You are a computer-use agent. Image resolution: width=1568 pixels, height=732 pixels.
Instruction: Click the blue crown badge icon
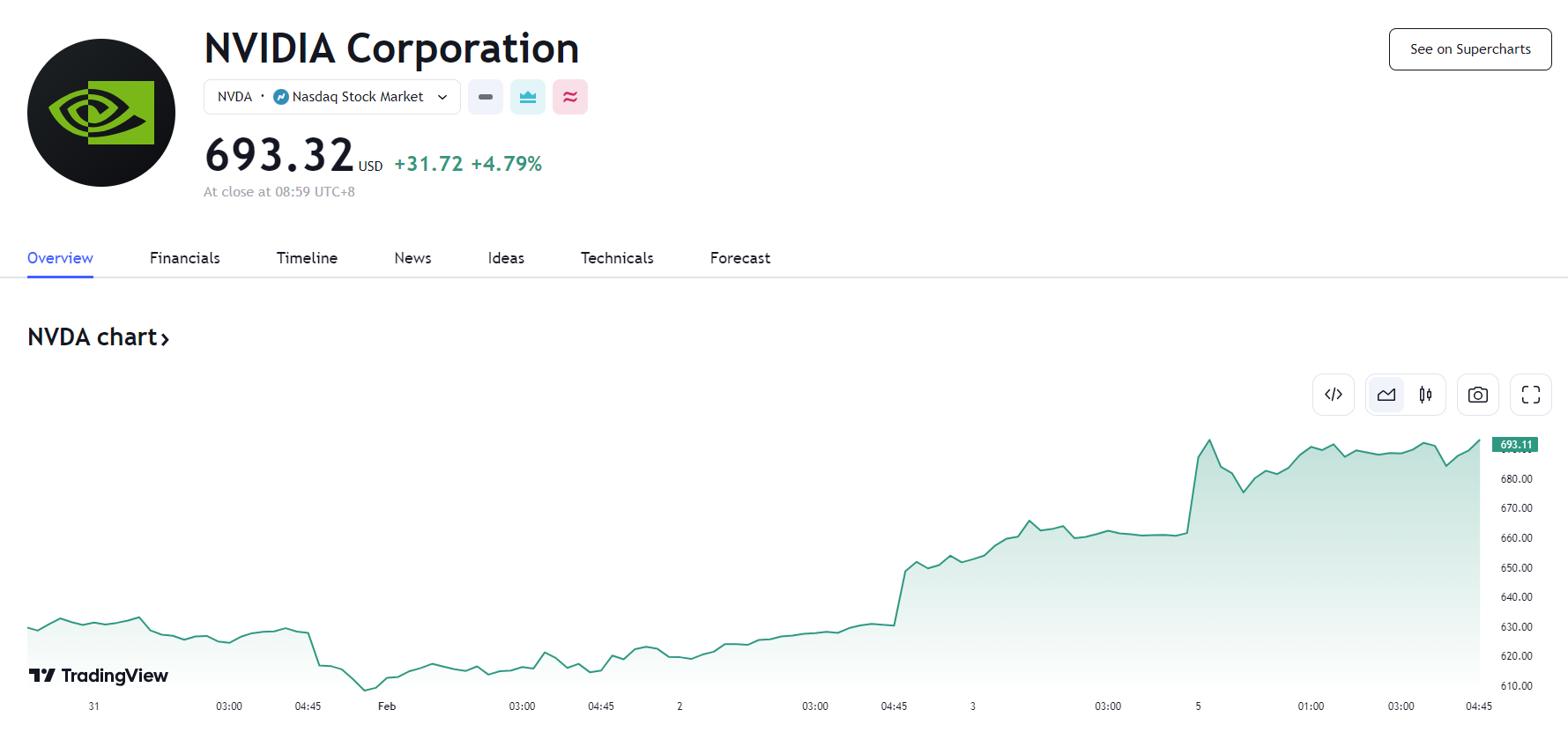(x=528, y=97)
